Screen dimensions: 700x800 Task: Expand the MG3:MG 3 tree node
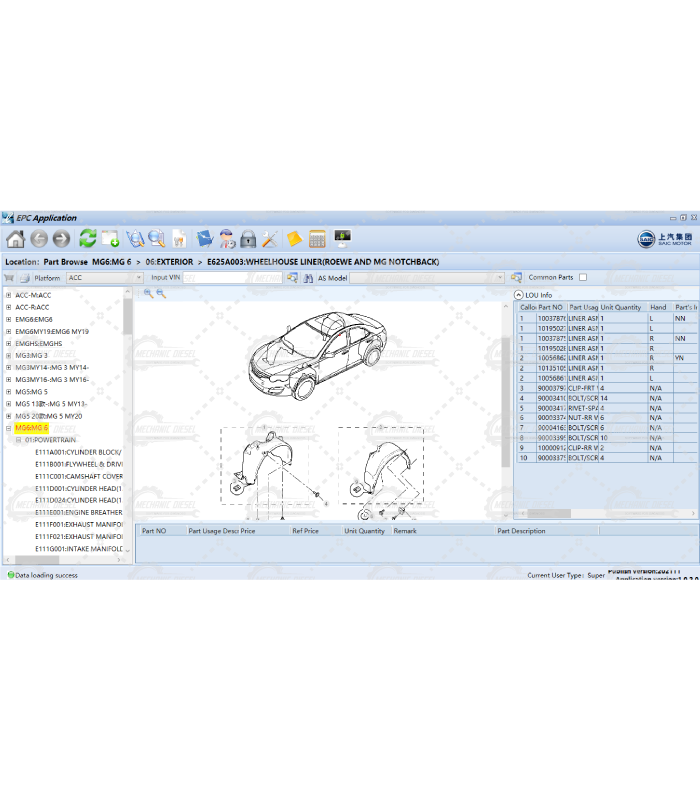pyautogui.click(x=8, y=356)
